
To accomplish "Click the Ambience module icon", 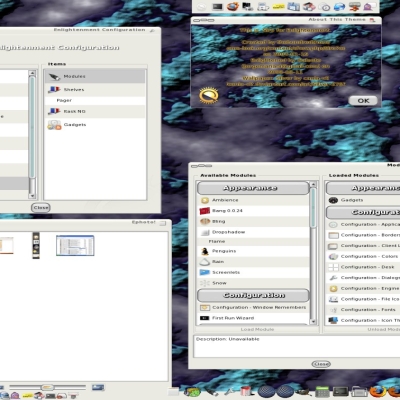I will click(205, 200).
